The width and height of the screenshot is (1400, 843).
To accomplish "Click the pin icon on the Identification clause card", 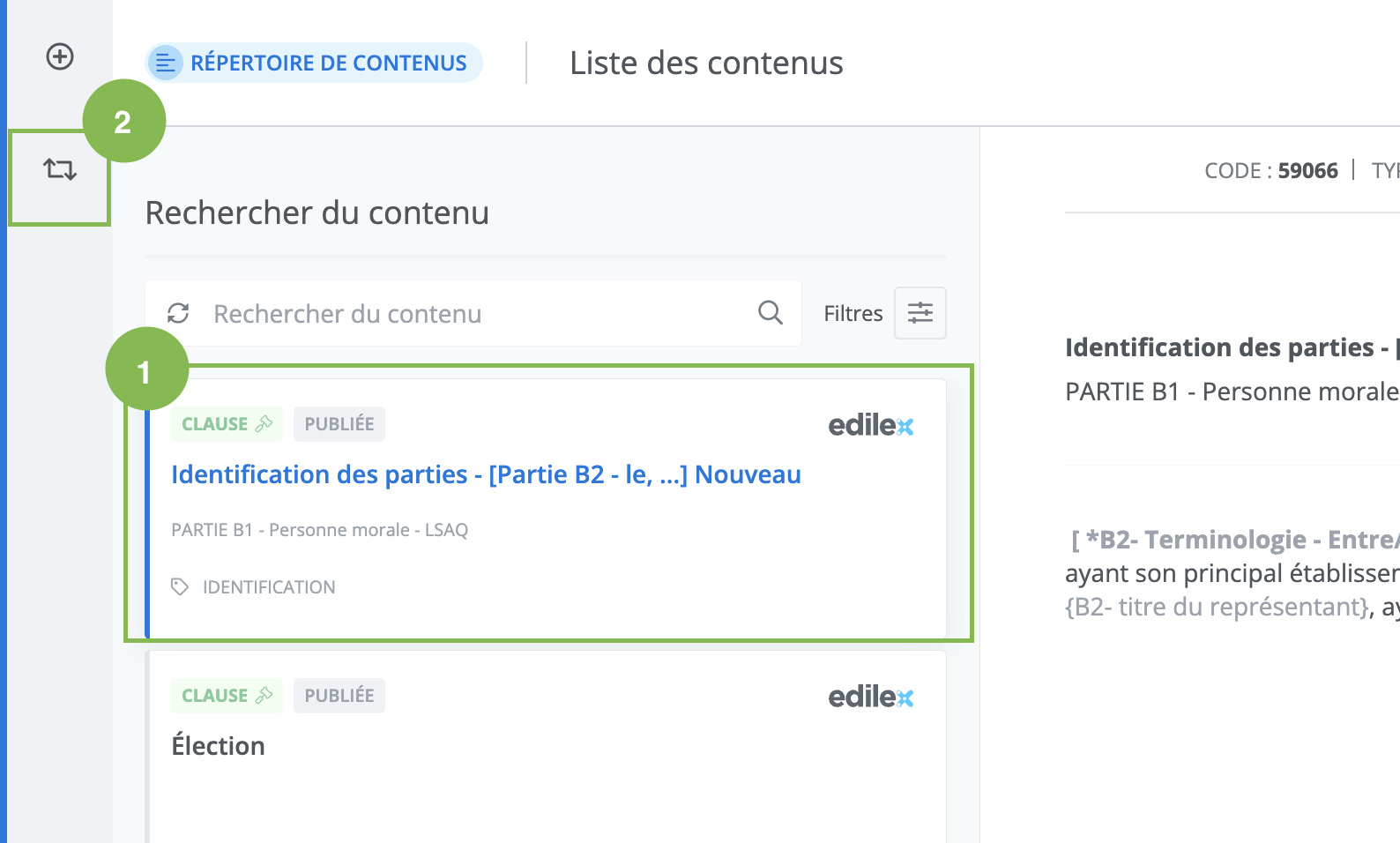I will (x=264, y=424).
